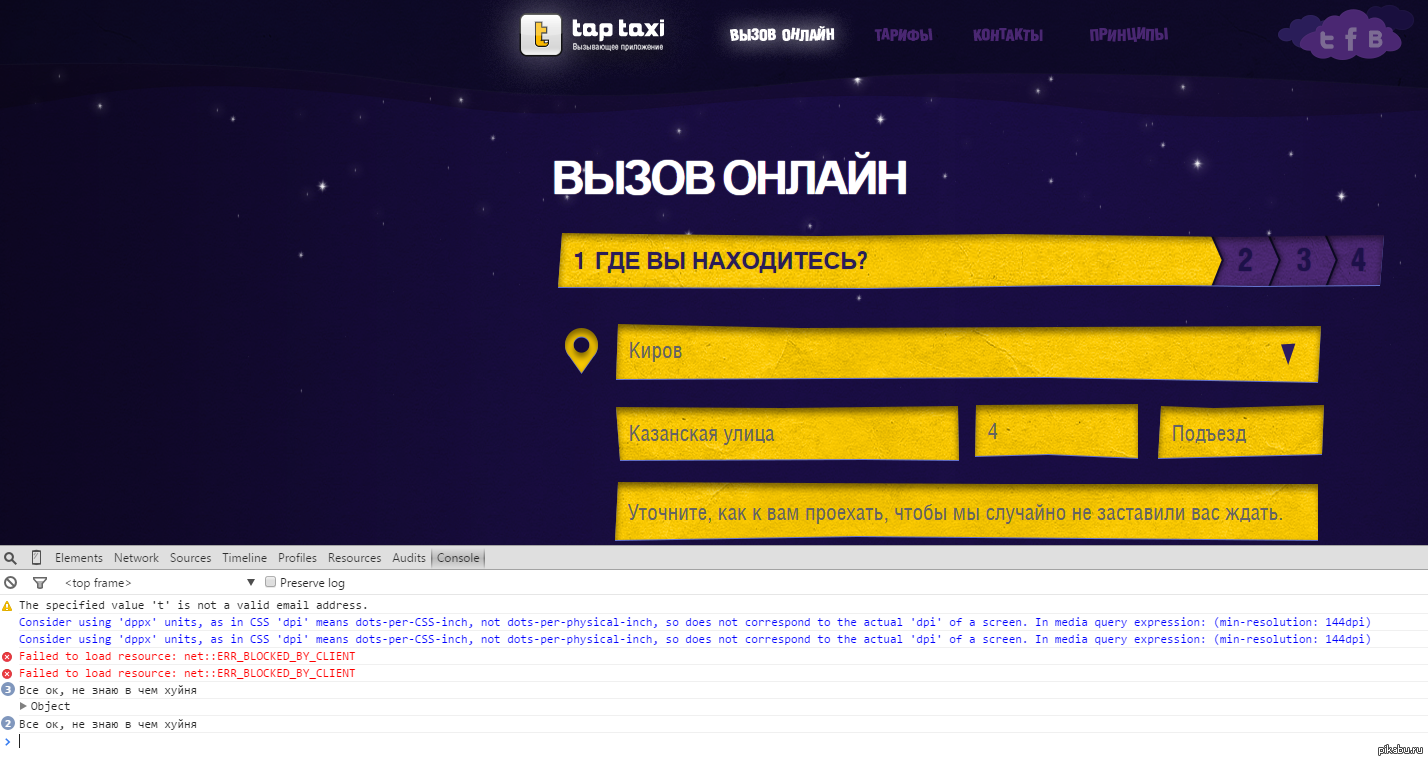Open VKontakte link in the cloud

click(1375, 40)
